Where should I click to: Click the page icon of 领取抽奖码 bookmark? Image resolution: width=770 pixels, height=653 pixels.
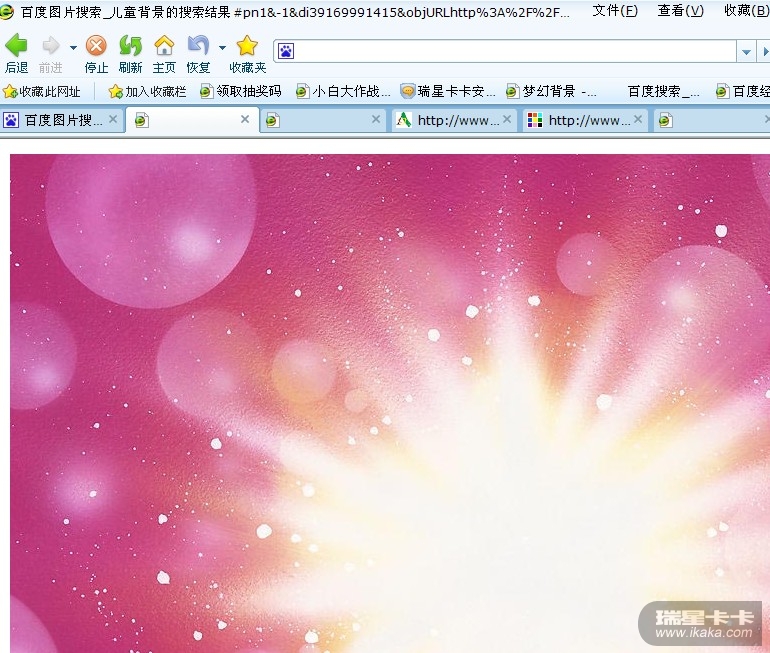click(x=207, y=91)
